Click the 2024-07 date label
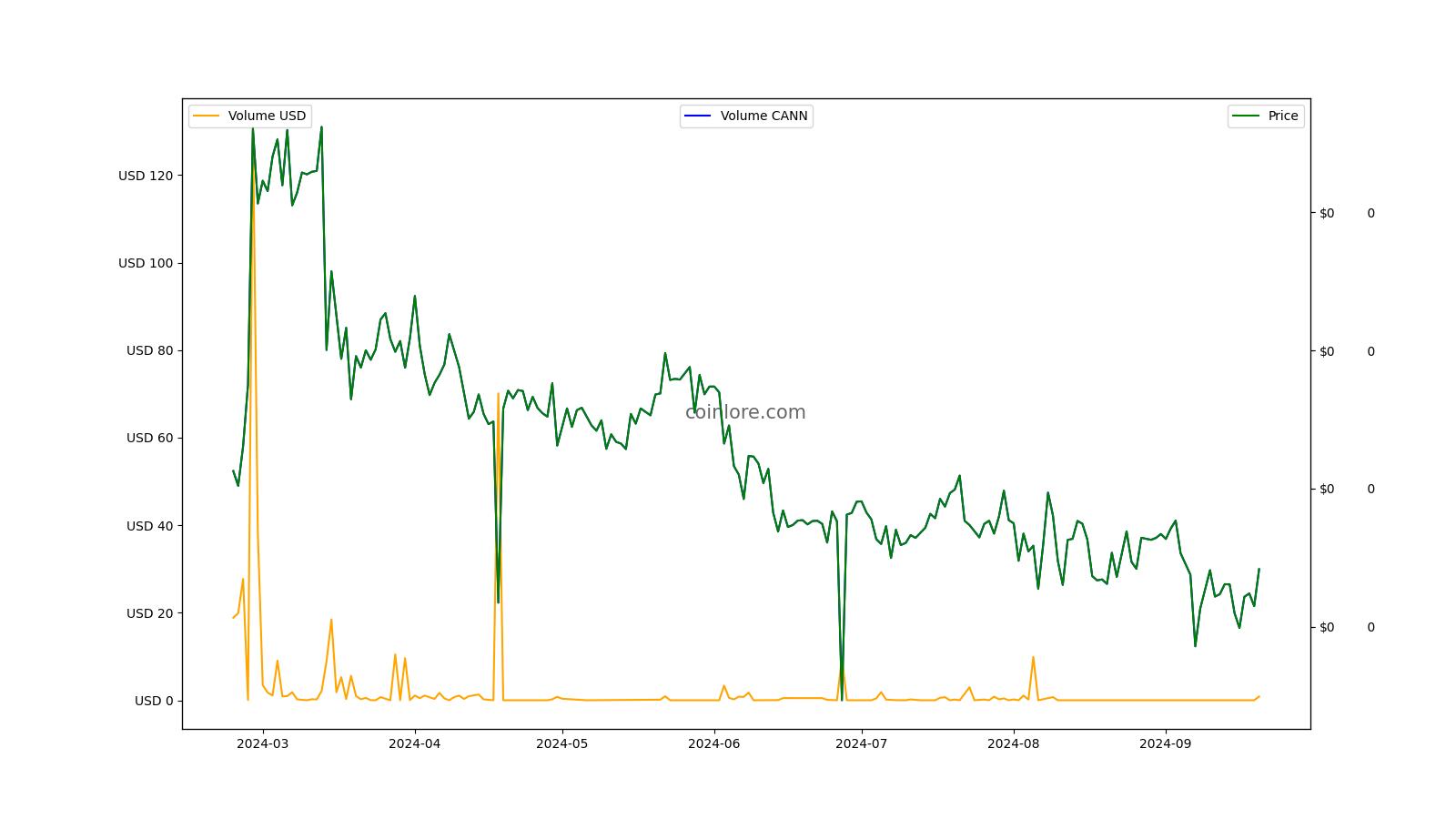The height and width of the screenshot is (819, 1456). coord(861,743)
